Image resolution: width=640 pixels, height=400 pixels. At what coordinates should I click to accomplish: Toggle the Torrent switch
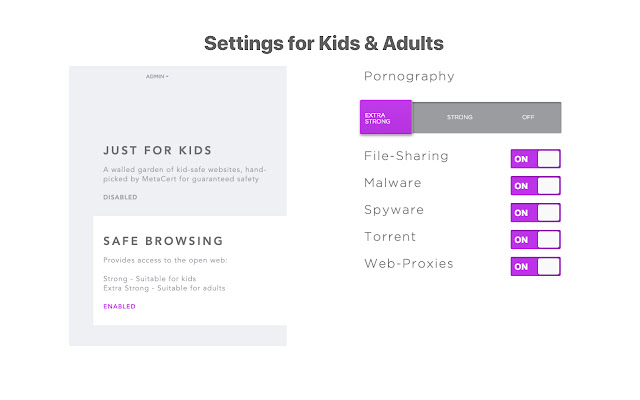coord(535,239)
